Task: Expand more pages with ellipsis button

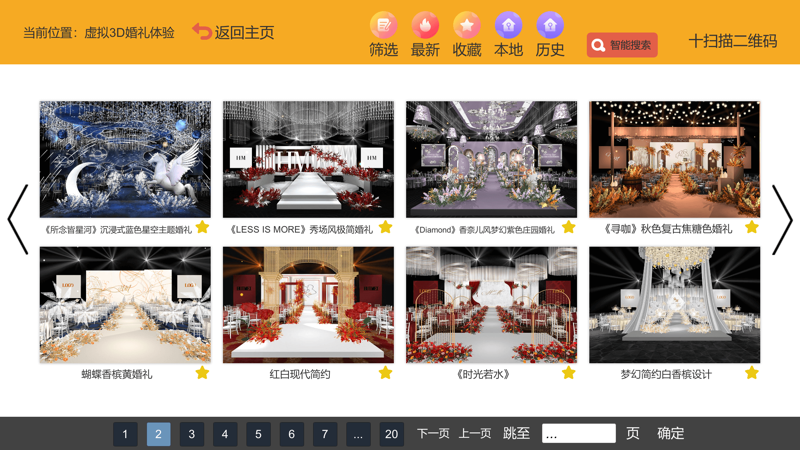Action: 358,434
